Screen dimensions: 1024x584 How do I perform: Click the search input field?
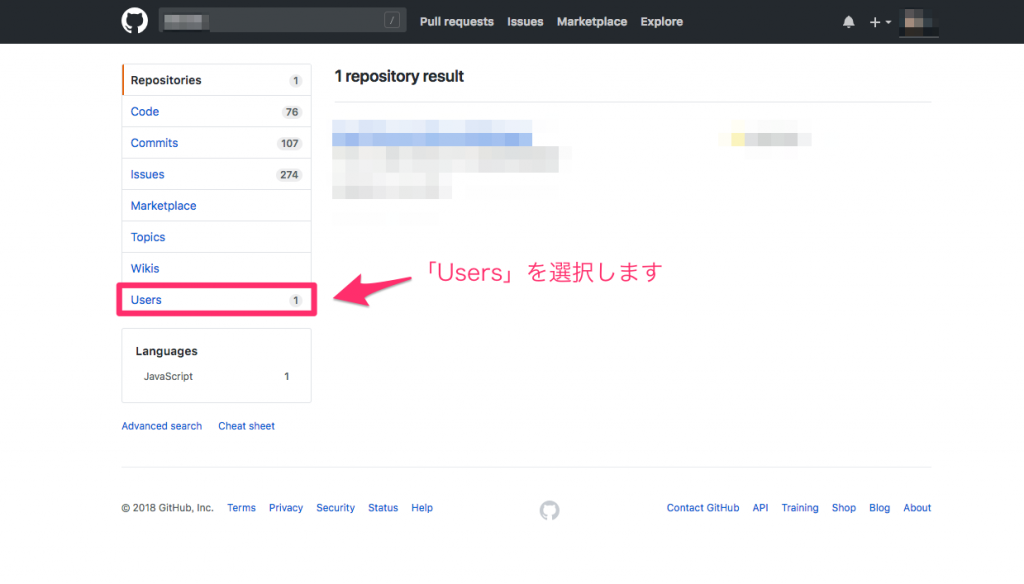tap(280, 20)
